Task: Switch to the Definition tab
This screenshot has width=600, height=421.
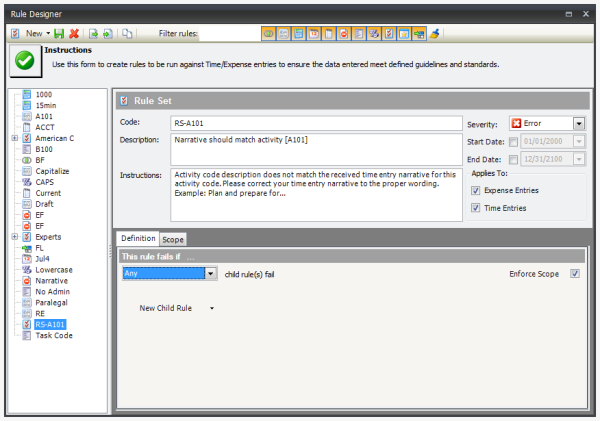Action: pyautogui.click(x=138, y=239)
